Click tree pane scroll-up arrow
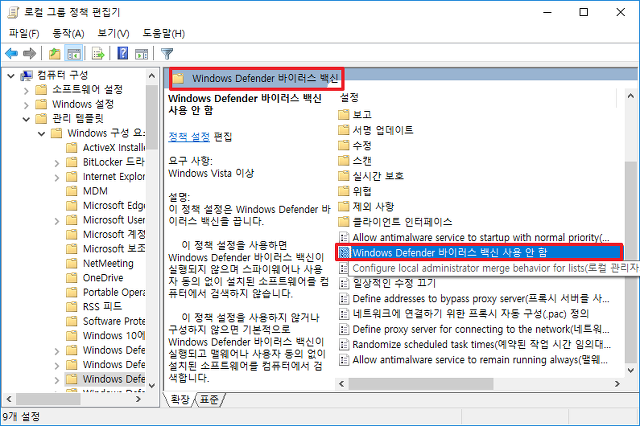640x426 pixels. [x=152, y=76]
